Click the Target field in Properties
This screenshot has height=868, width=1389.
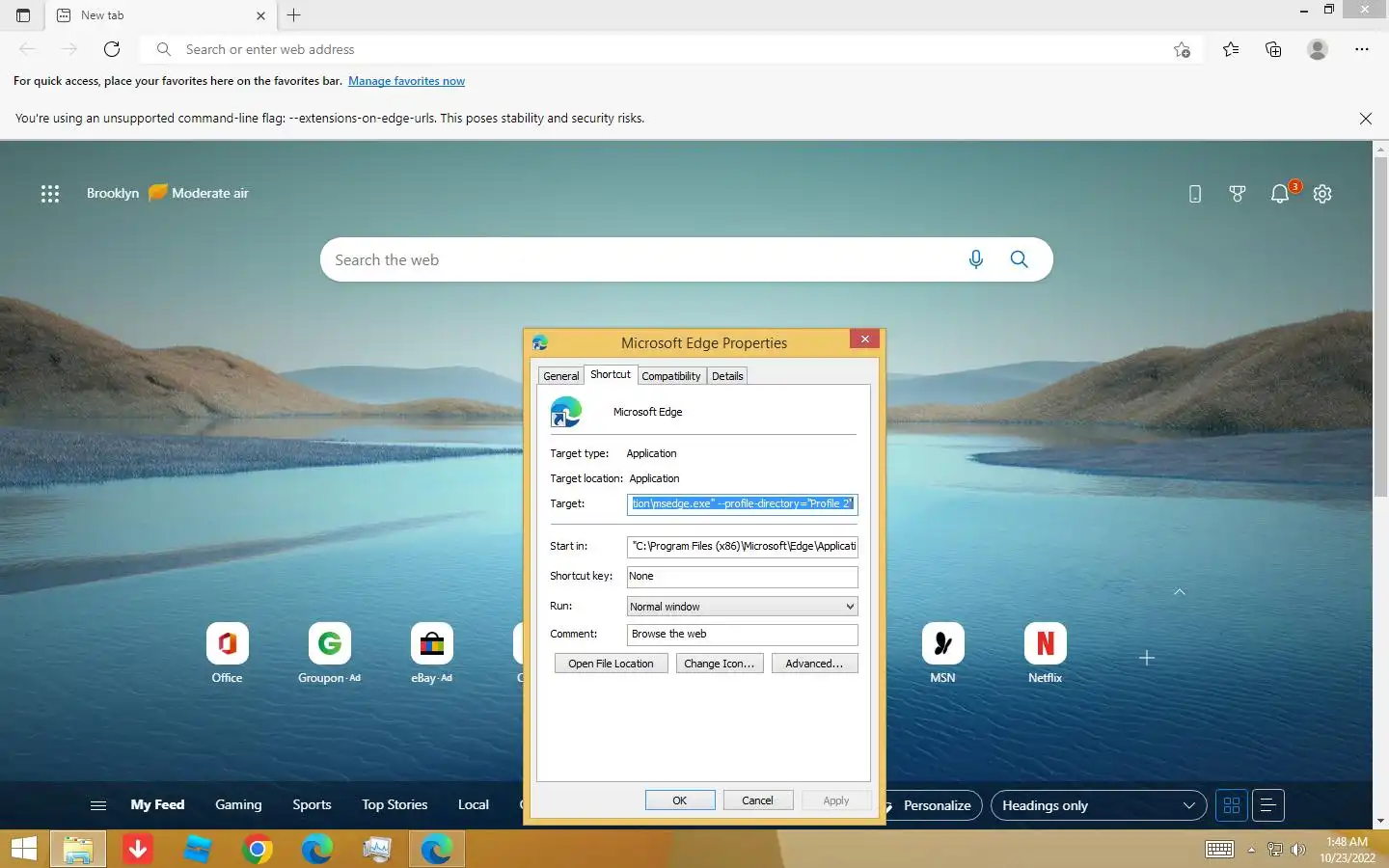pyautogui.click(x=742, y=503)
